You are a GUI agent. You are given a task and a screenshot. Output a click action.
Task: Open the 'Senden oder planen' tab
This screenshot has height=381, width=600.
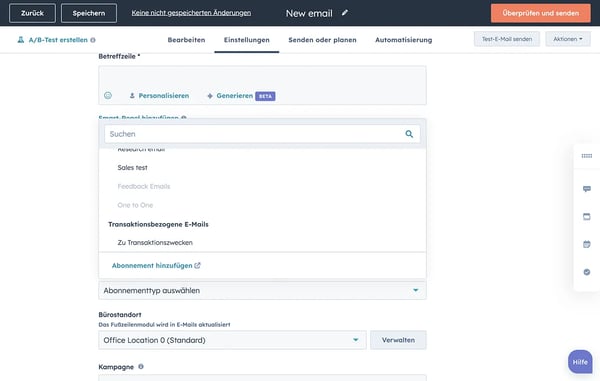coord(322,40)
